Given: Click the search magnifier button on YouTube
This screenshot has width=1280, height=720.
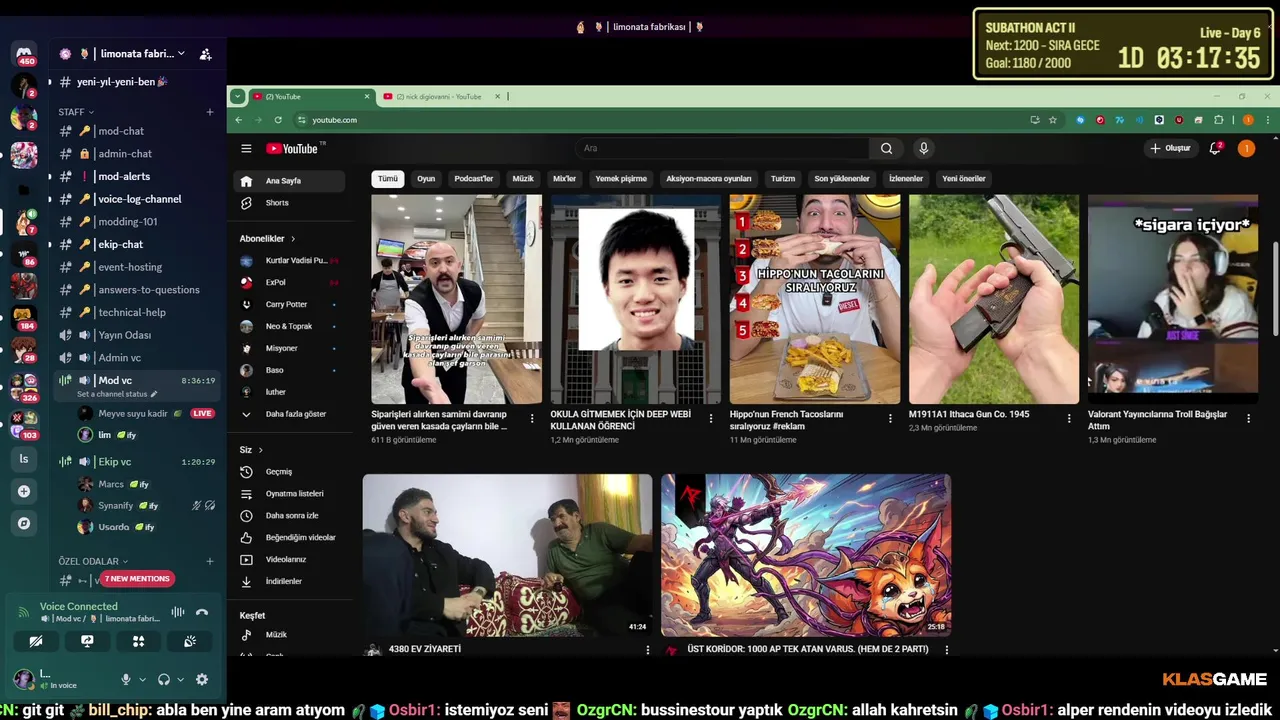Looking at the screenshot, I should point(886,148).
